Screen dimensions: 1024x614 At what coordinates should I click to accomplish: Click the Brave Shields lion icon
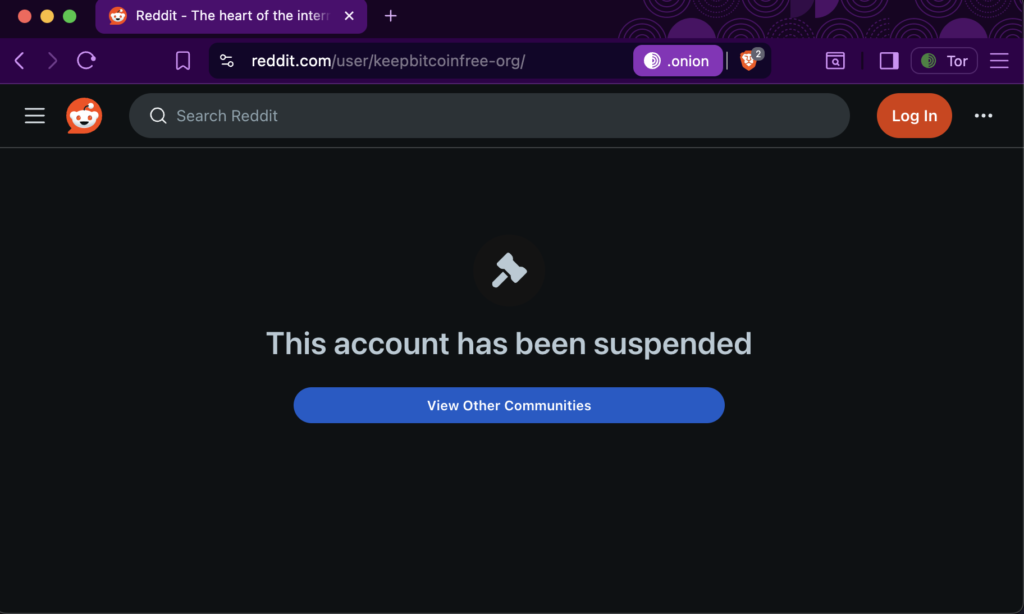pos(749,61)
